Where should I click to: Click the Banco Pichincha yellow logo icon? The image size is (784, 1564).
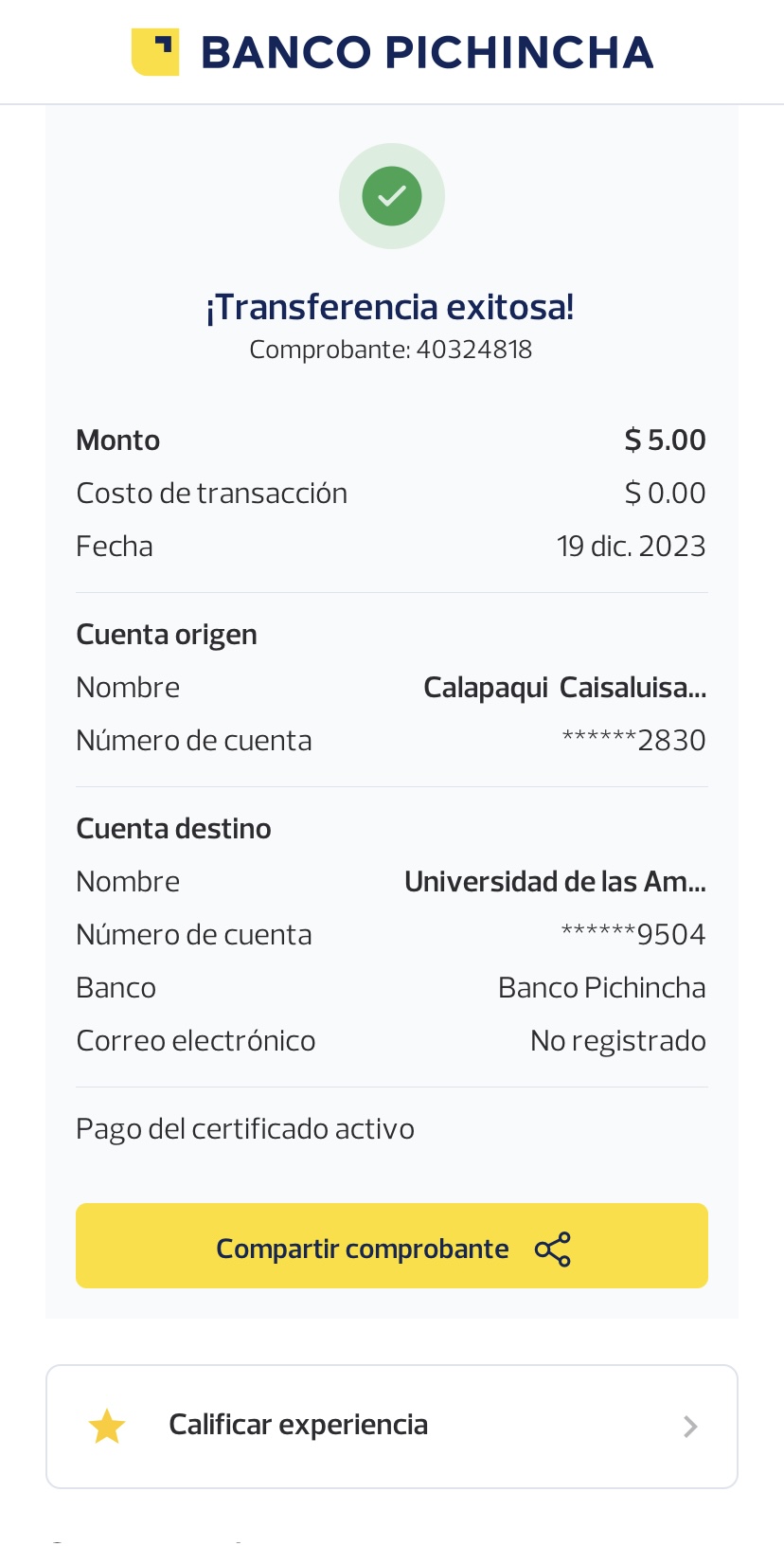point(155,52)
